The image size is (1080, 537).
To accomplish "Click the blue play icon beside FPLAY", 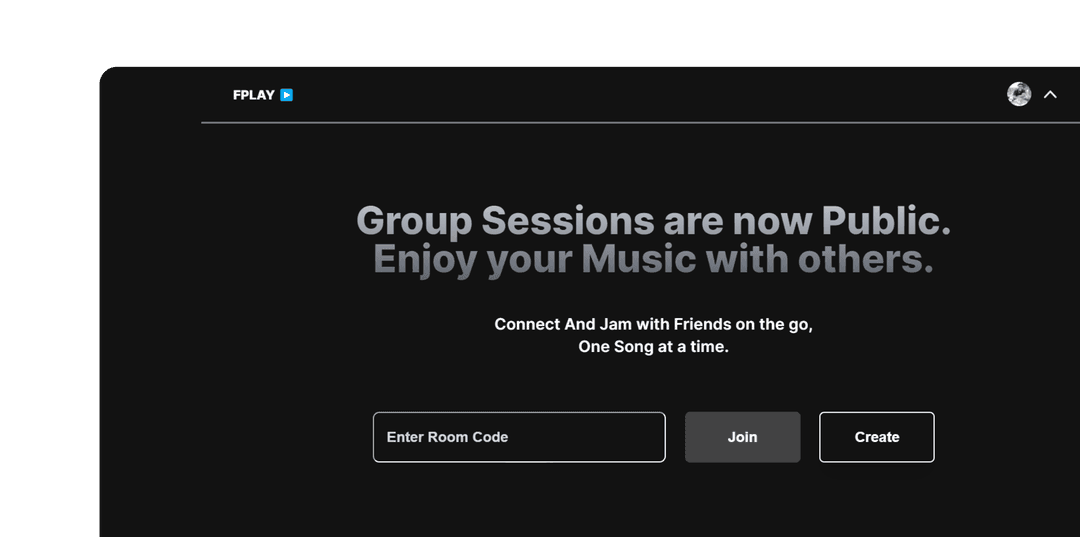I will 287,95.
